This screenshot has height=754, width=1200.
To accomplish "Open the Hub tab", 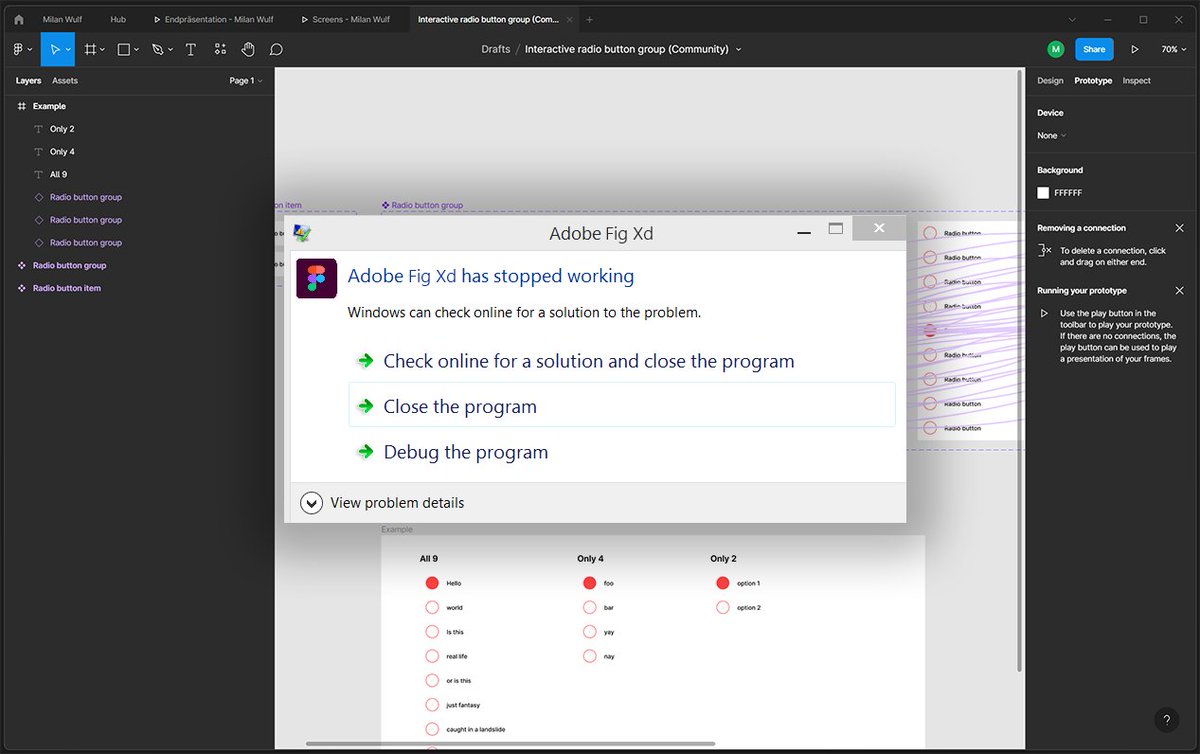I will click(118, 19).
